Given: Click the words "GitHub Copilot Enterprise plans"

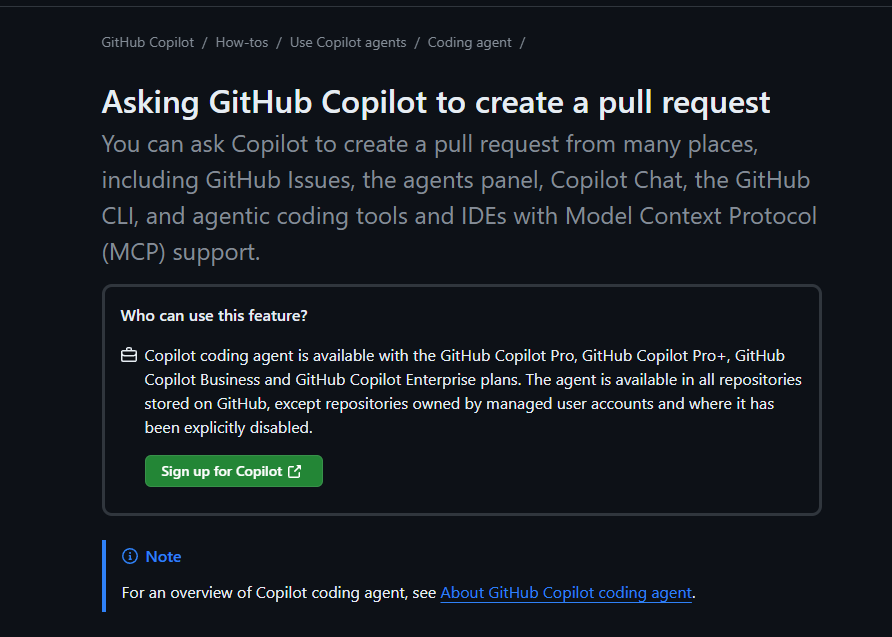Looking at the screenshot, I should point(408,380).
